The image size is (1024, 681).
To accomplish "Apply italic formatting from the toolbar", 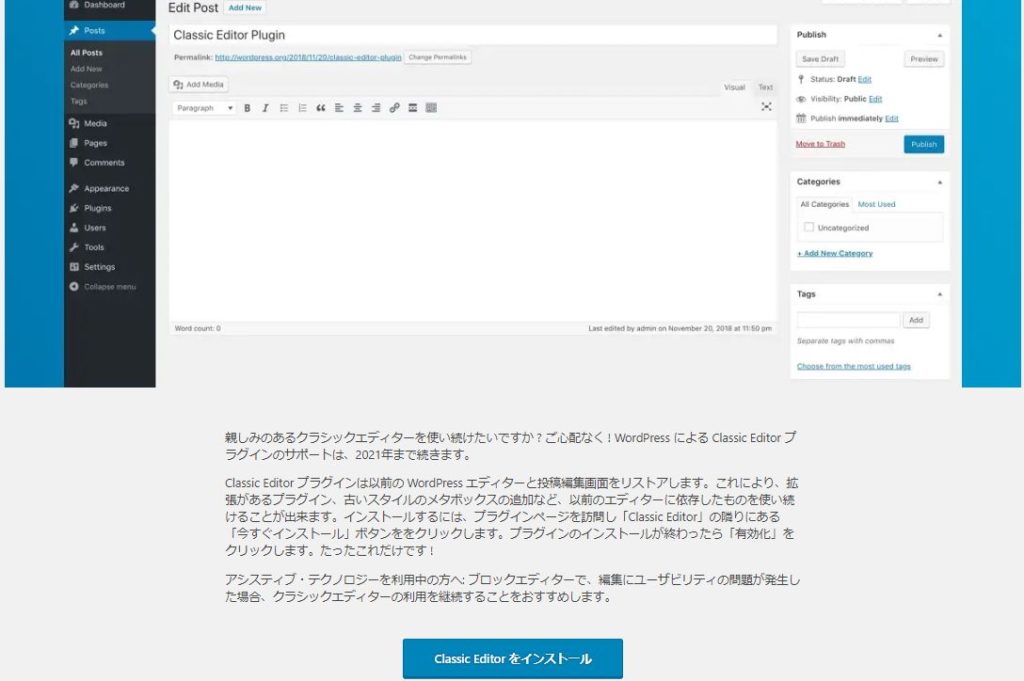I will click(x=265, y=108).
